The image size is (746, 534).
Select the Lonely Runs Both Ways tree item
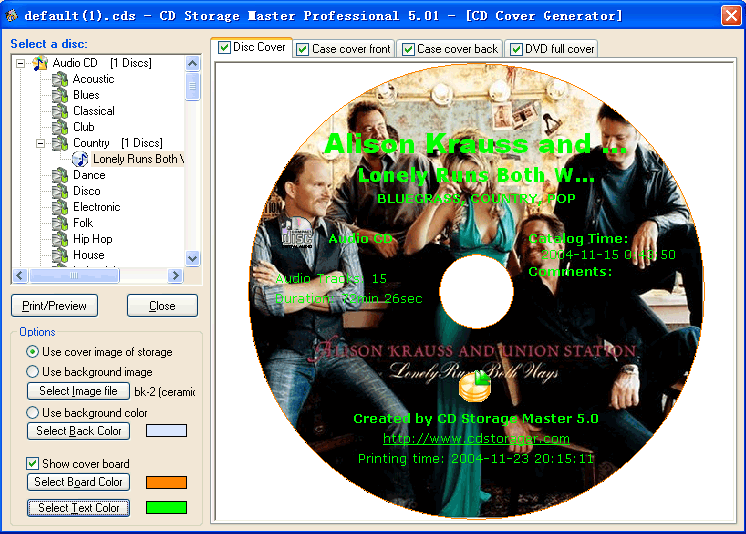[x=138, y=159]
